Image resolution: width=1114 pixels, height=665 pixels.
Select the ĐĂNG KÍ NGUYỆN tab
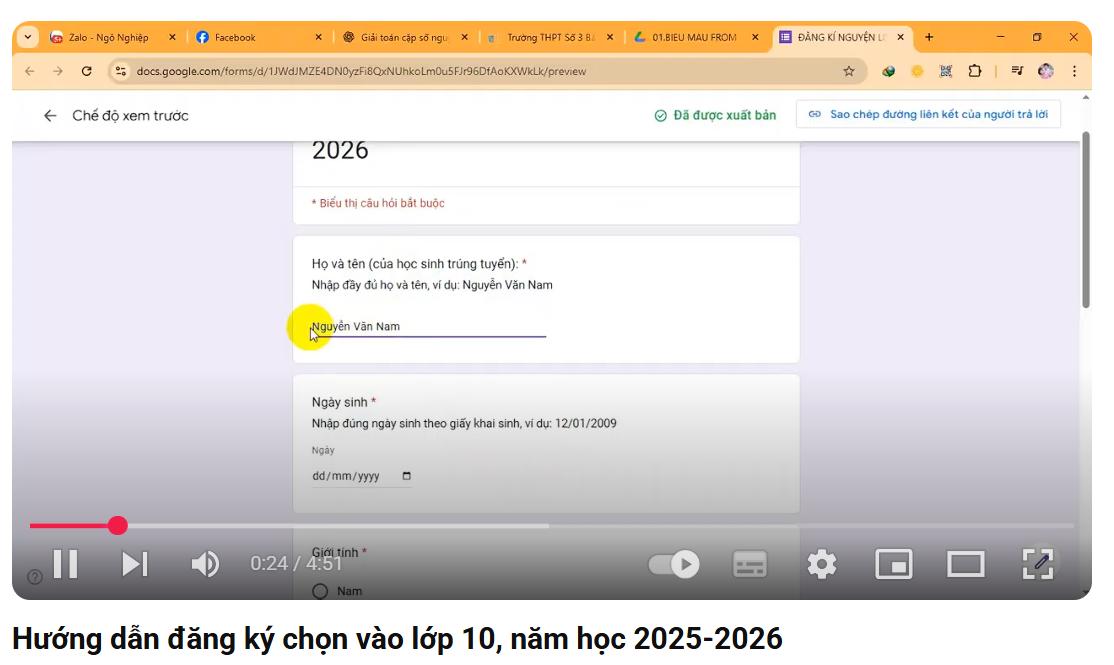840,37
